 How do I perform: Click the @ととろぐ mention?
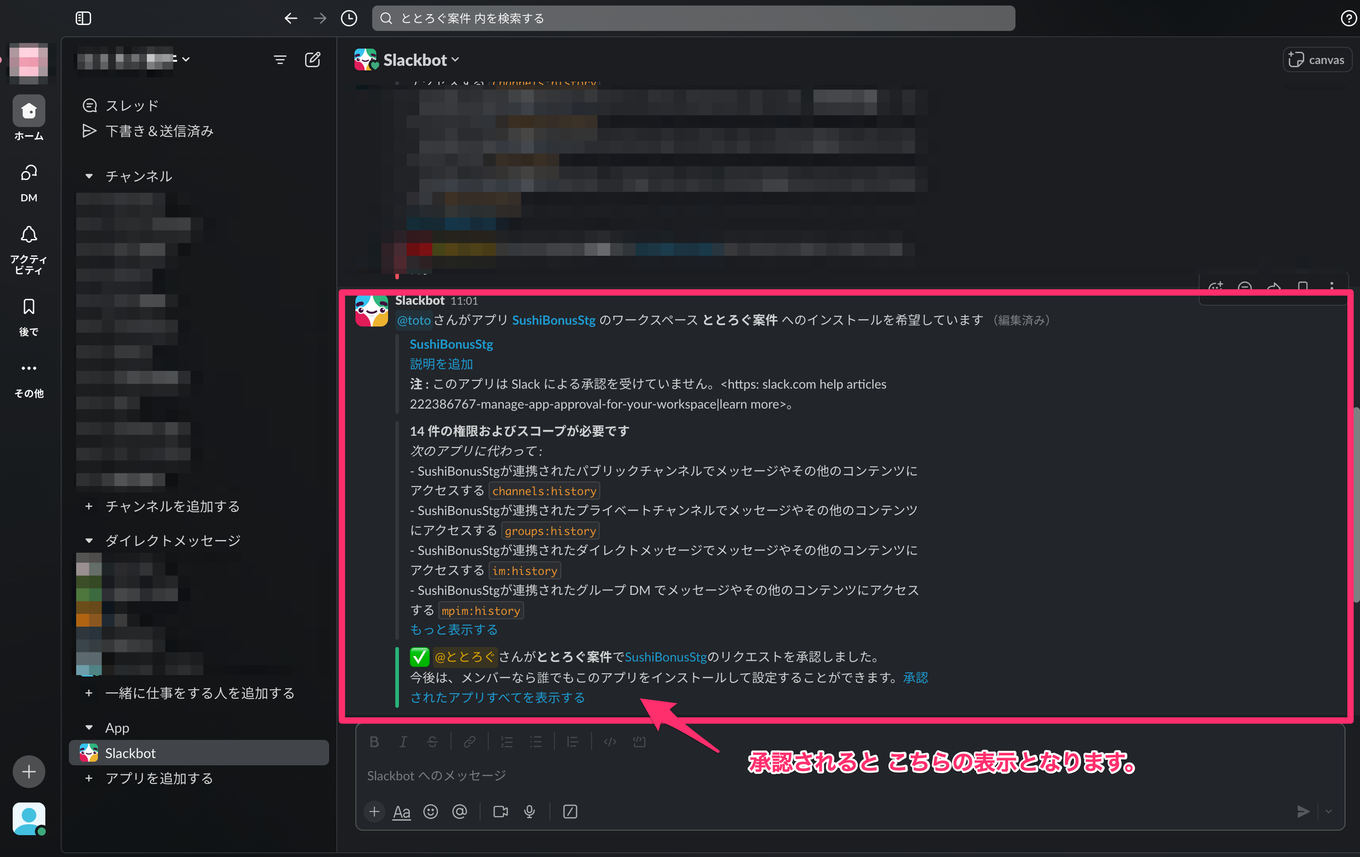(465, 657)
